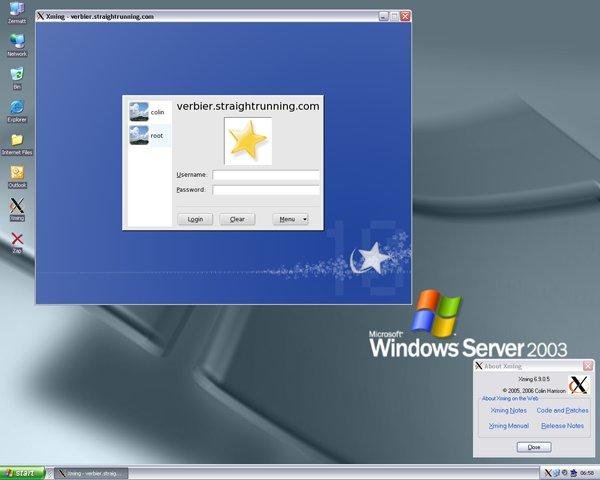Maximize the Xming window
Viewport: 600px width, 480px height.
coord(394,16)
